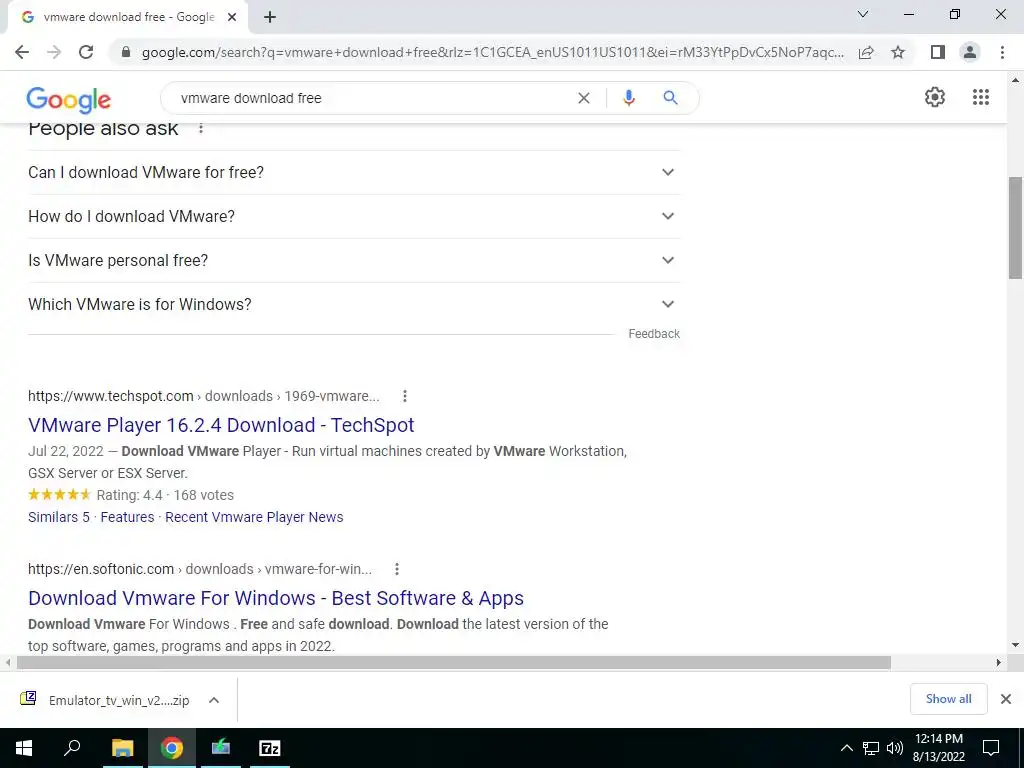Open Chrome profile avatar

click(x=970, y=52)
